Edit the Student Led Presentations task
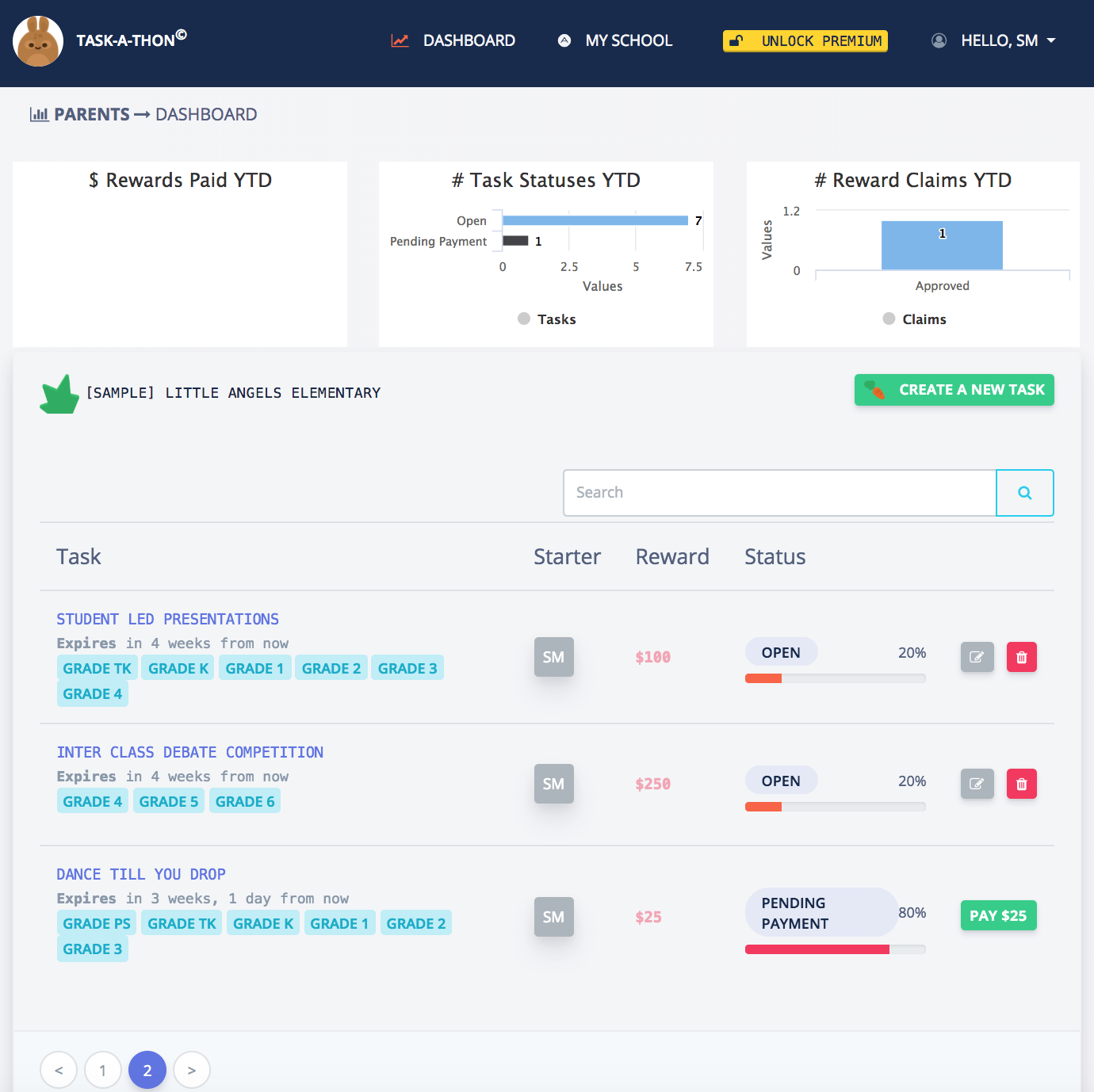Viewport: 1094px width, 1092px height. [x=977, y=657]
